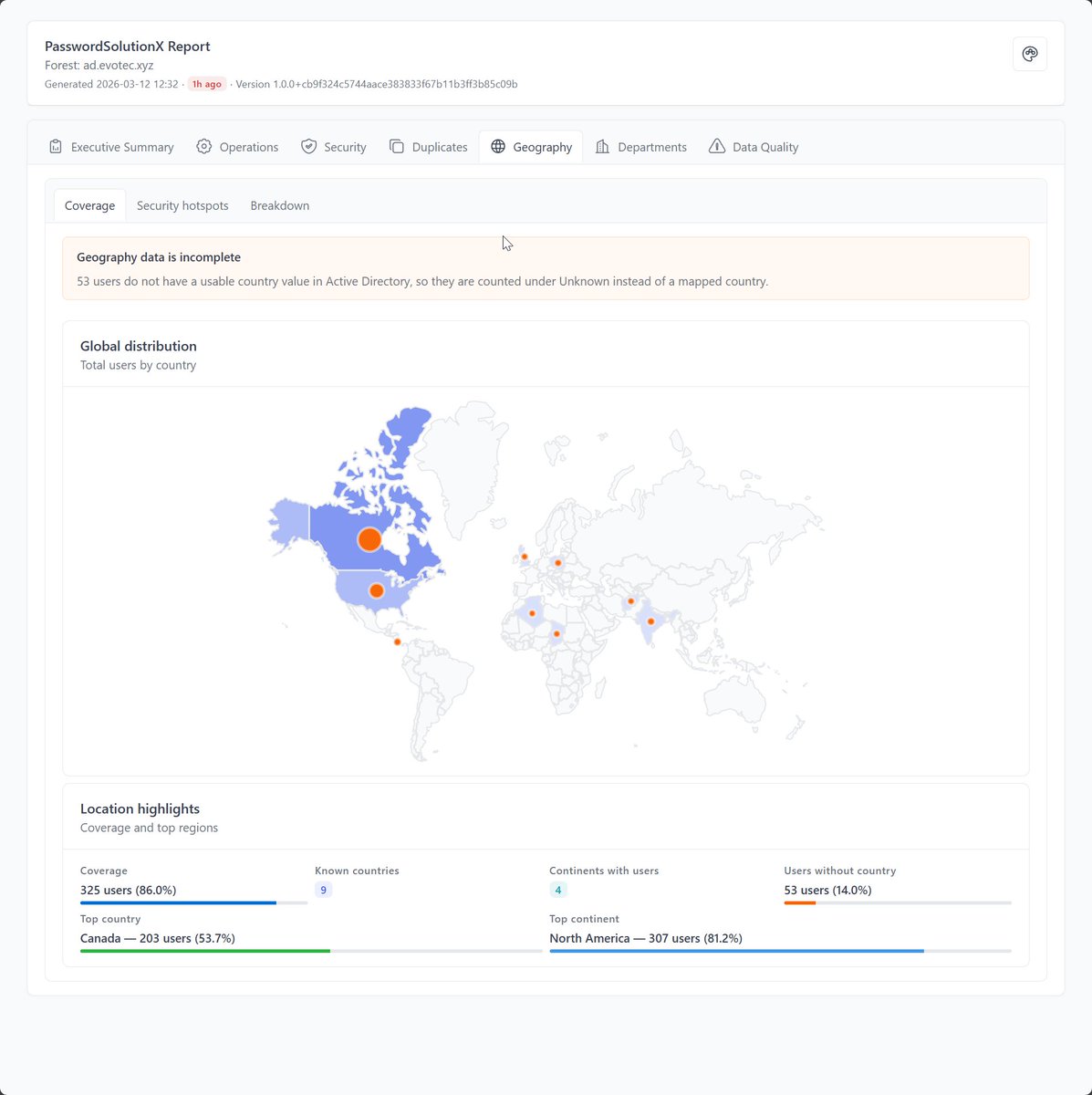The width and height of the screenshot is (1092, 1095).
Task: Click the Known countries badge showing 9
Action: pos(323,890)
